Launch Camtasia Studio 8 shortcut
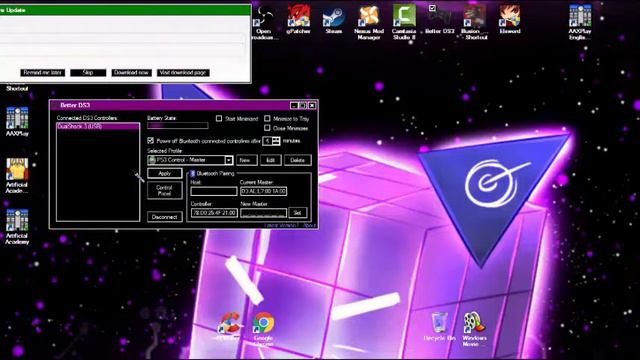This screenshot has width=640, height=360. (x=404, y=22)
